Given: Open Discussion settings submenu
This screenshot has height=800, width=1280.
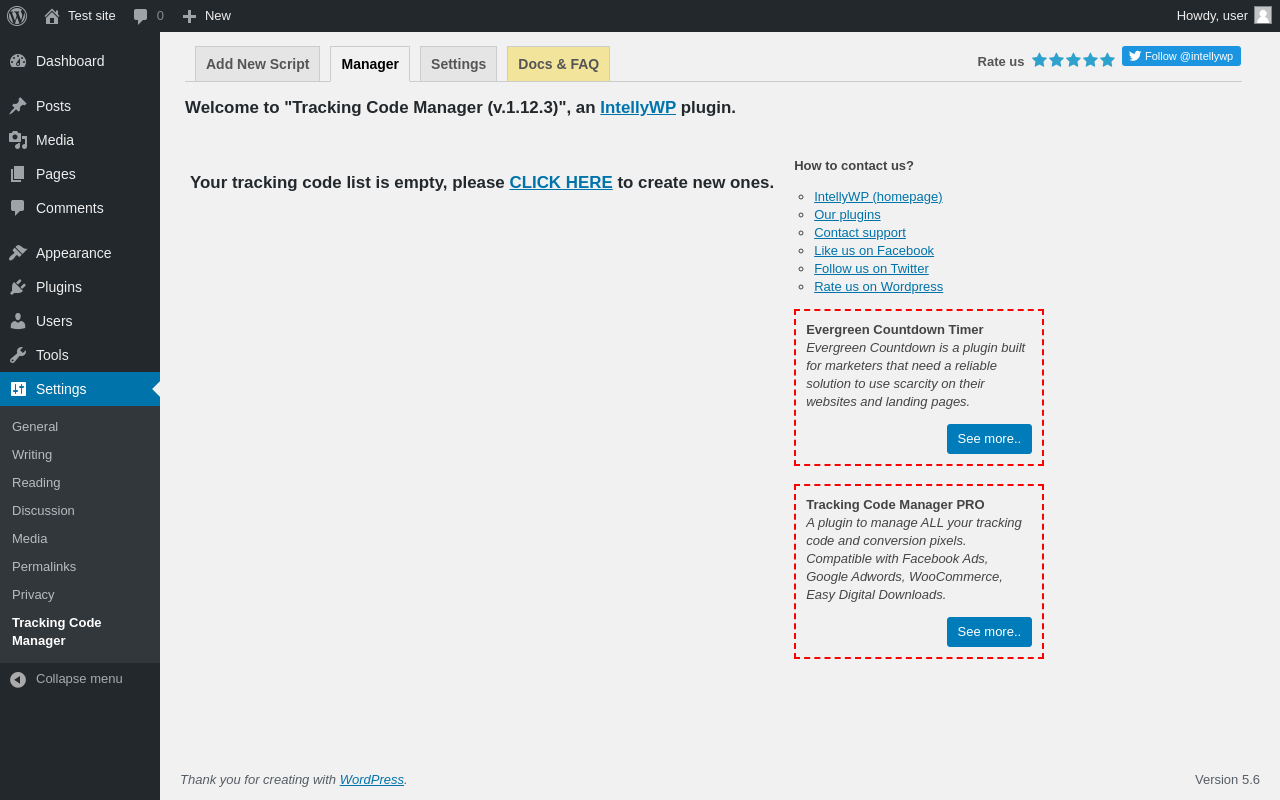Looking at the screenshot, I should coord(43,511).
